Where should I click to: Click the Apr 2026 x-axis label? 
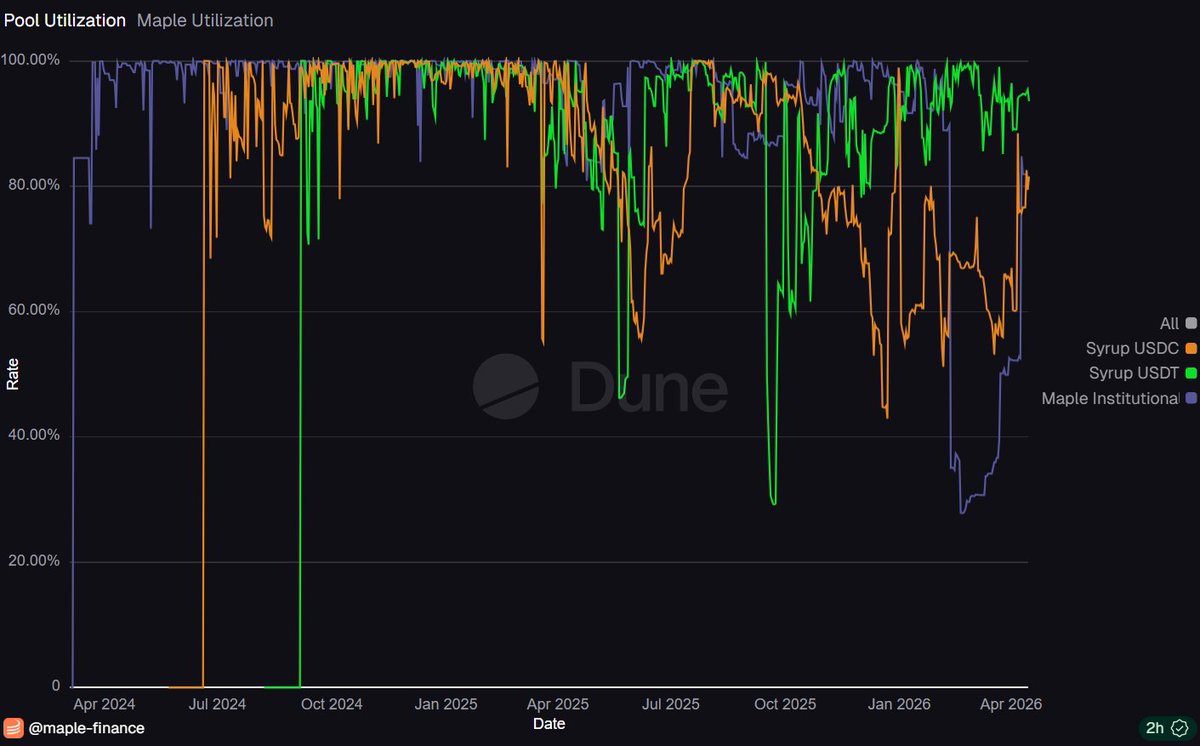click(1012, 704)
